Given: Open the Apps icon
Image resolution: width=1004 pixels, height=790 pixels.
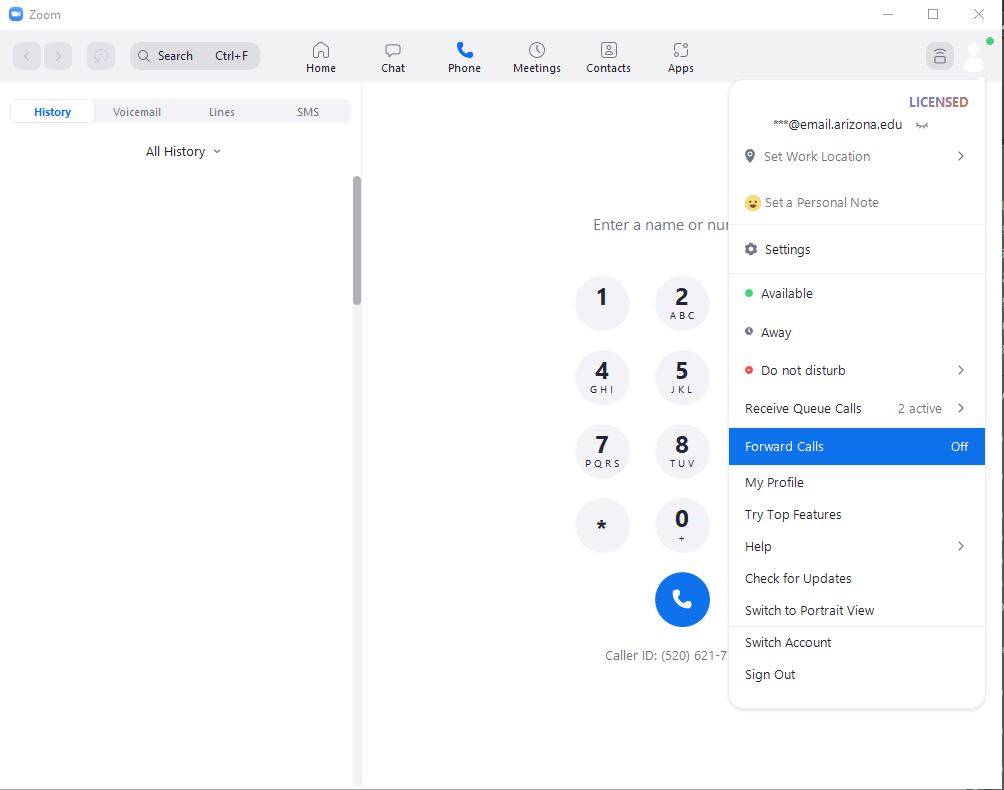Looking at the screenshot, I should pos(681,50).
